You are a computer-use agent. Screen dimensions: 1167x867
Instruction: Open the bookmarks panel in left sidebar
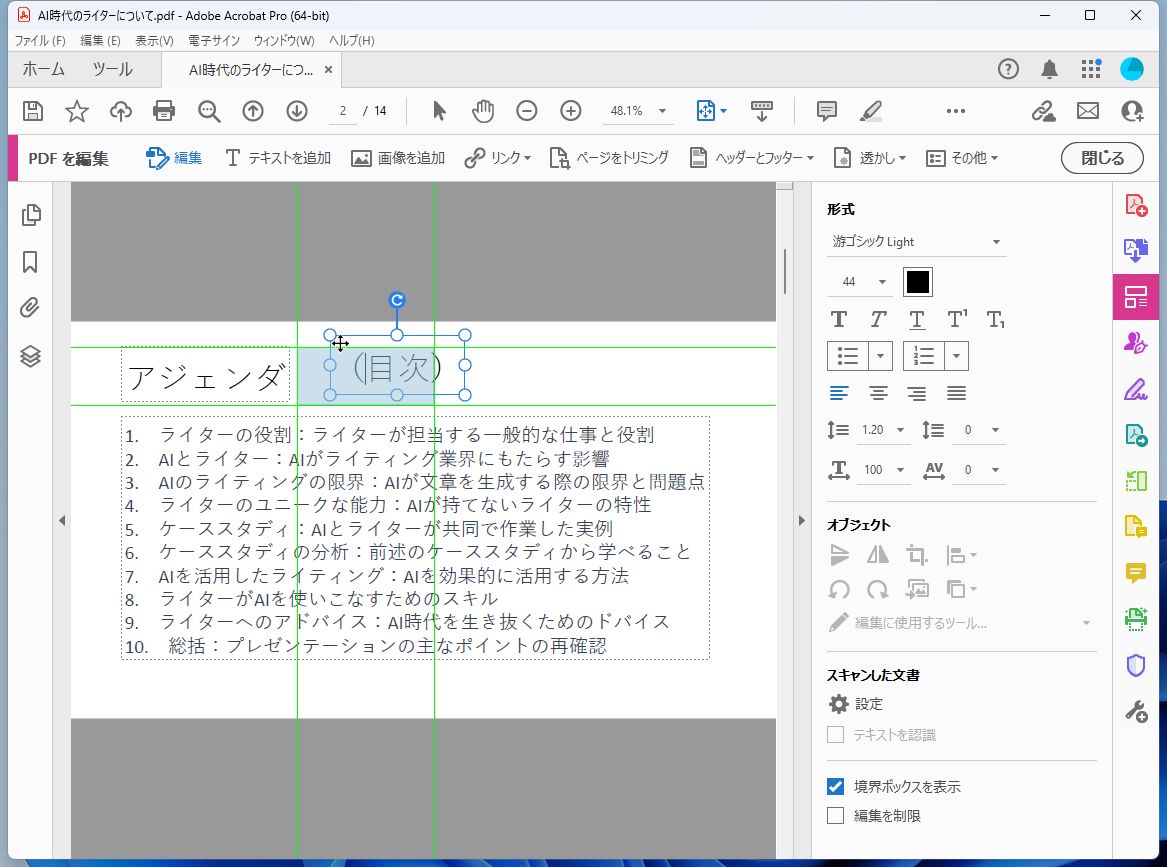[30, 262]
